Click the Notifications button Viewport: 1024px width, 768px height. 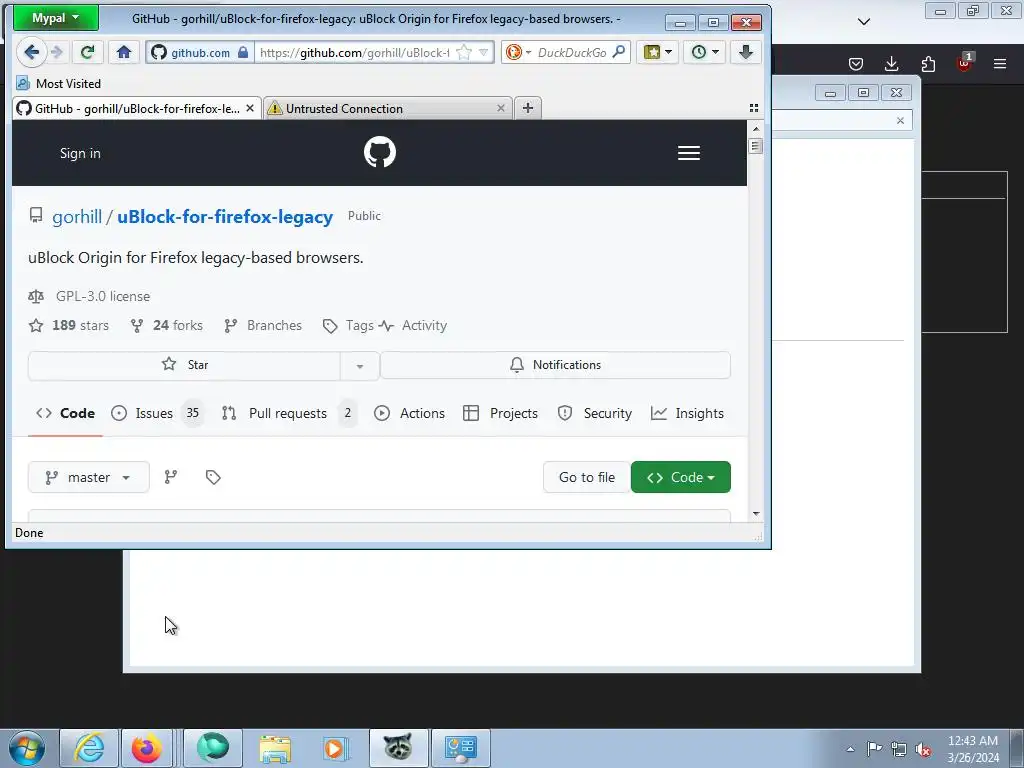555,365
